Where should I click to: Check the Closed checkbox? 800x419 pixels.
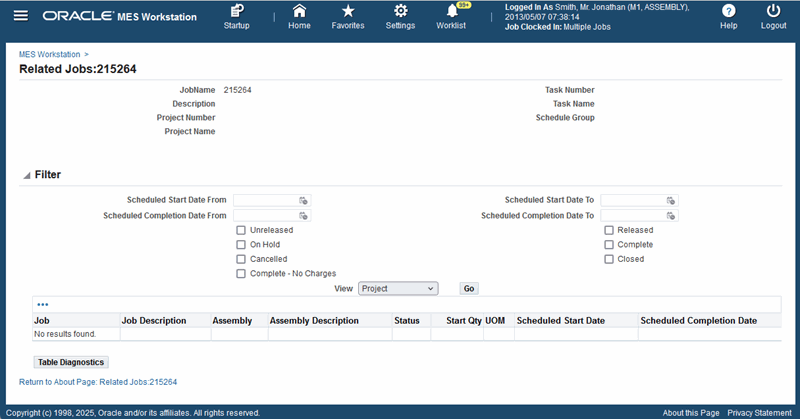click(609, 259)
